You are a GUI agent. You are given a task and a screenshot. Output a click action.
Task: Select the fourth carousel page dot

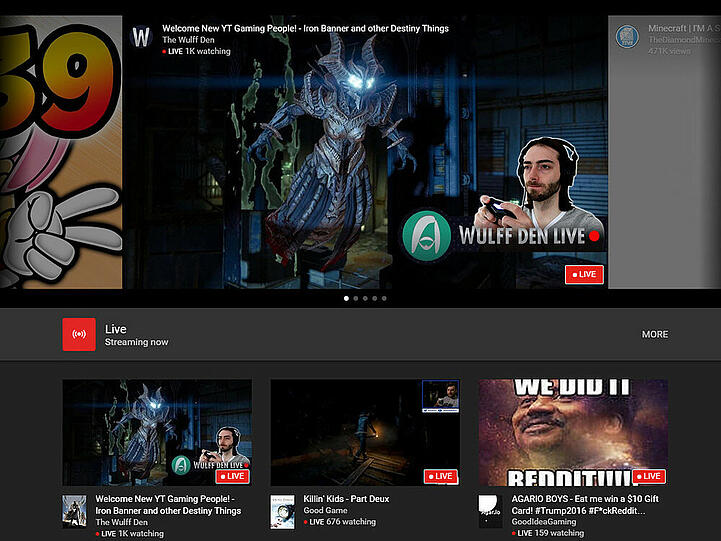coord(375,298)
